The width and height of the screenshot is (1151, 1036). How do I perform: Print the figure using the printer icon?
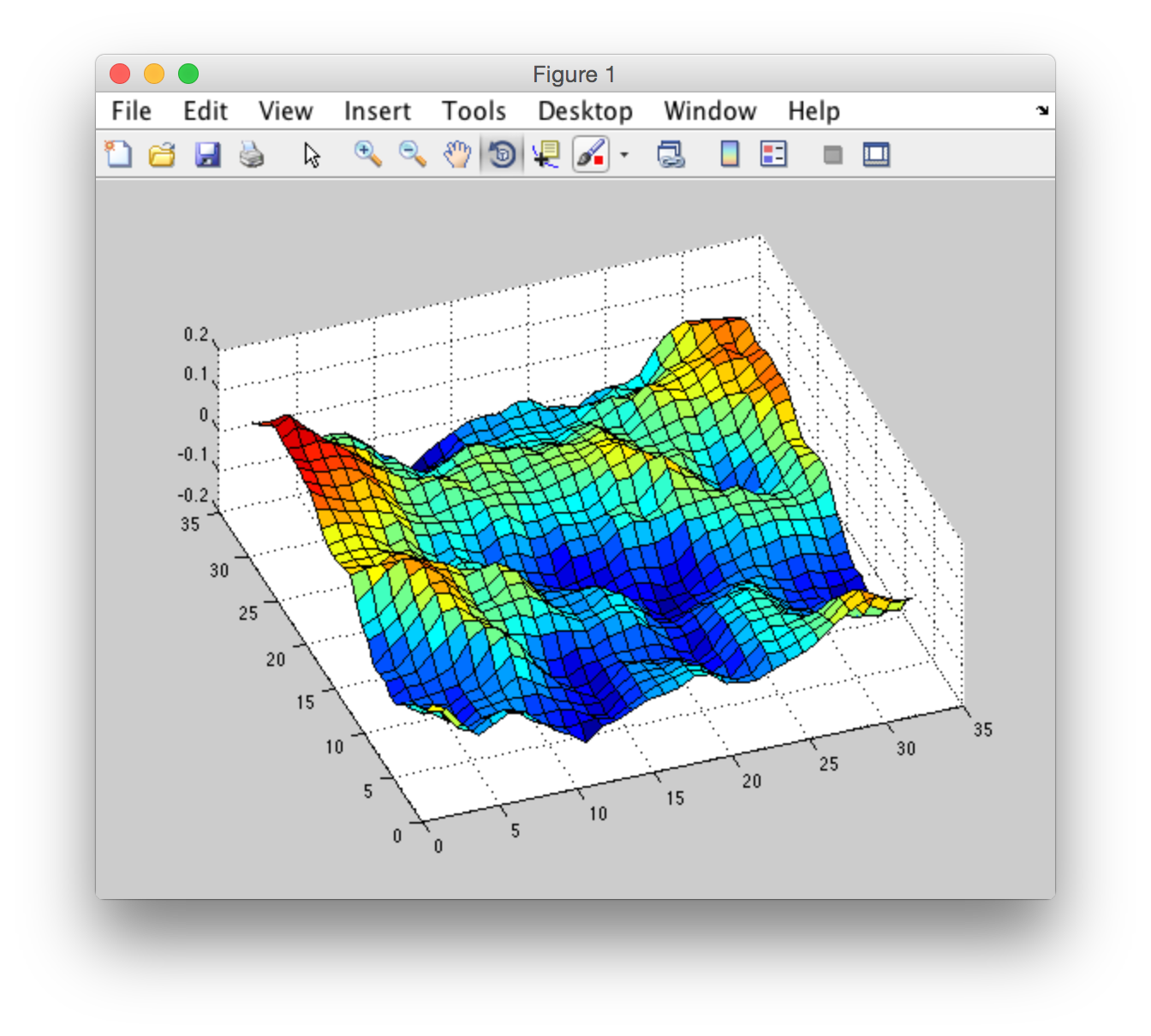[x=252, y=155]
